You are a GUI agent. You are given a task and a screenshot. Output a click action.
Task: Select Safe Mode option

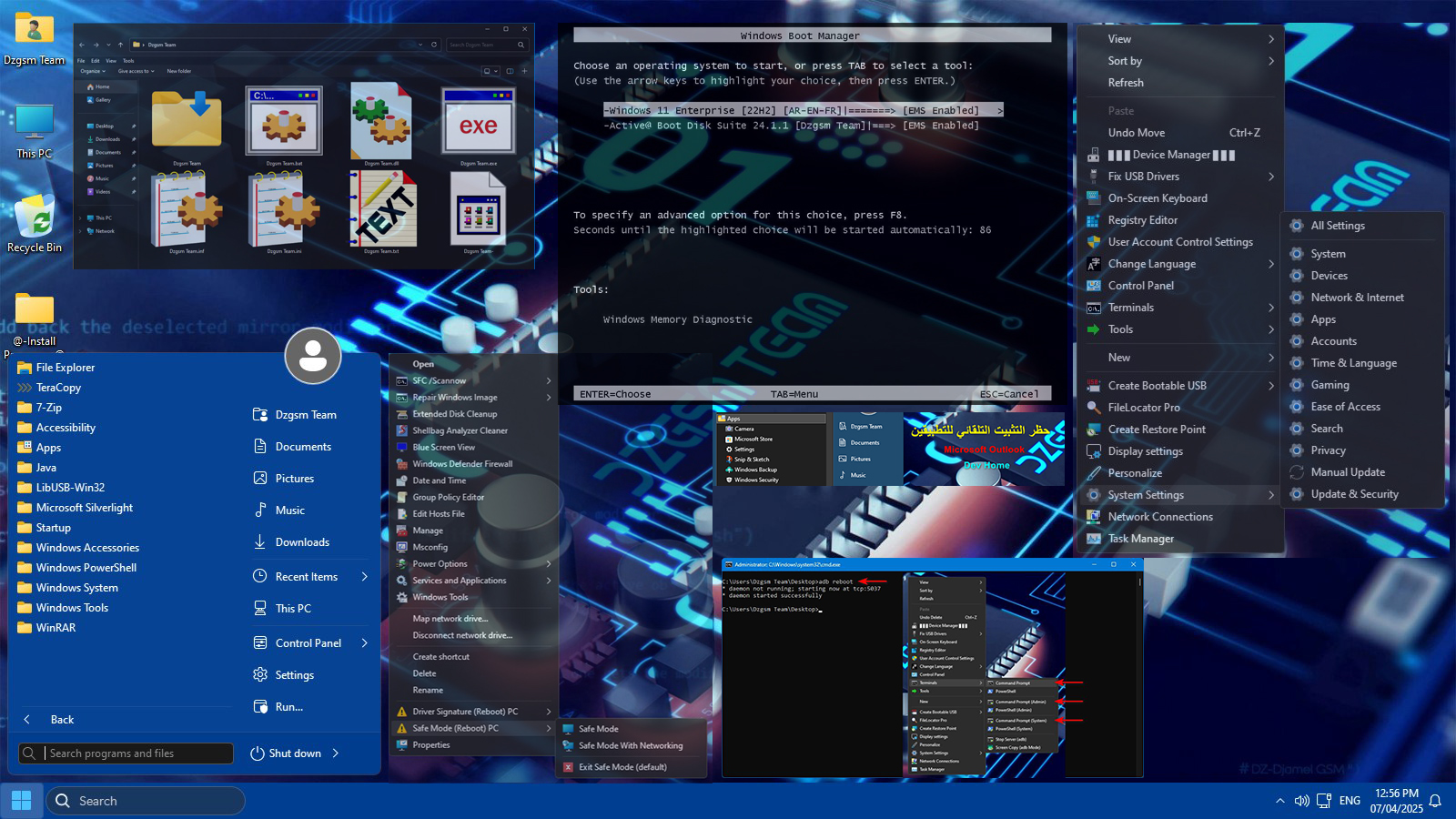(x=632, y=729)
